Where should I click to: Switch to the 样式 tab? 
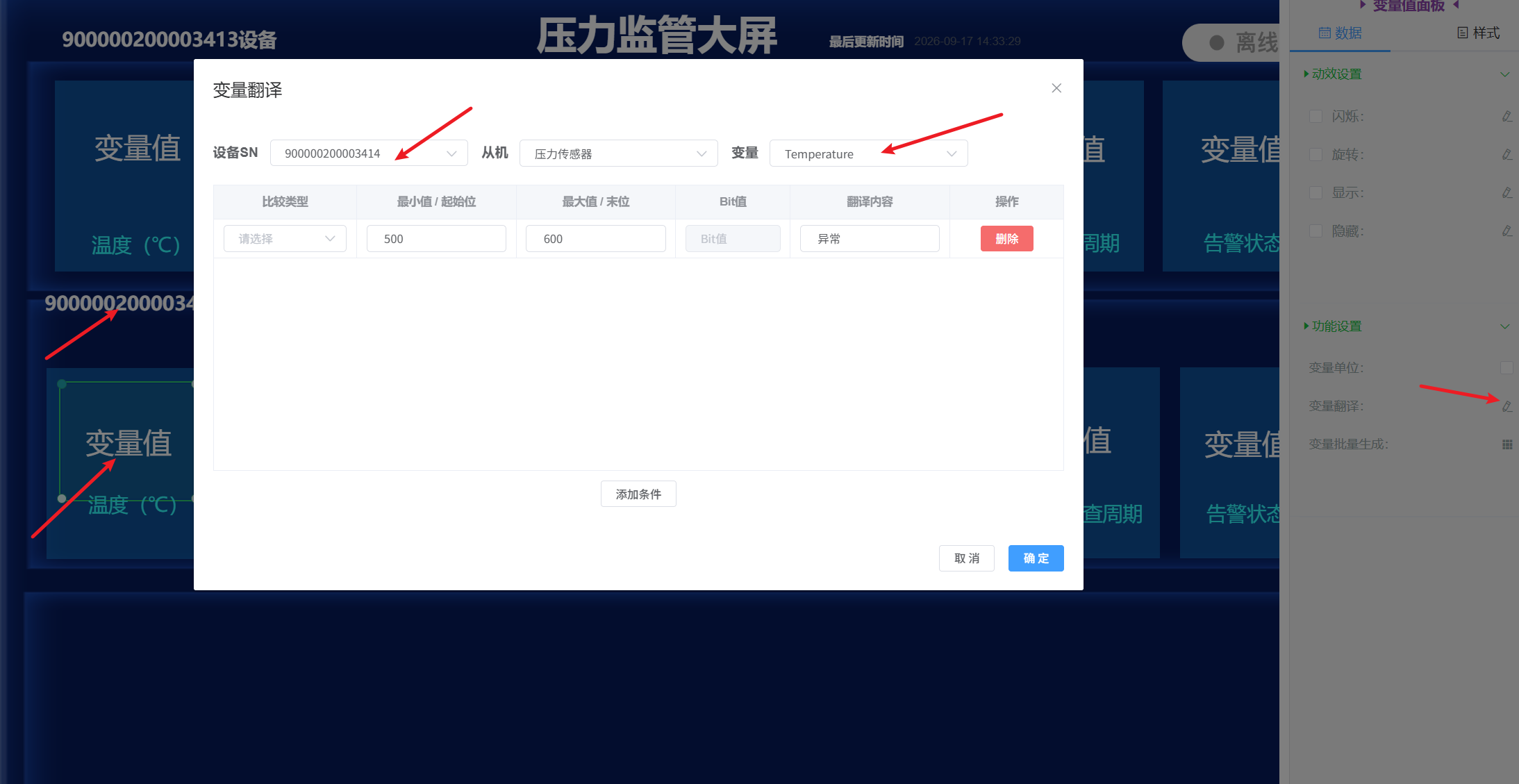tap(1478, 33)
